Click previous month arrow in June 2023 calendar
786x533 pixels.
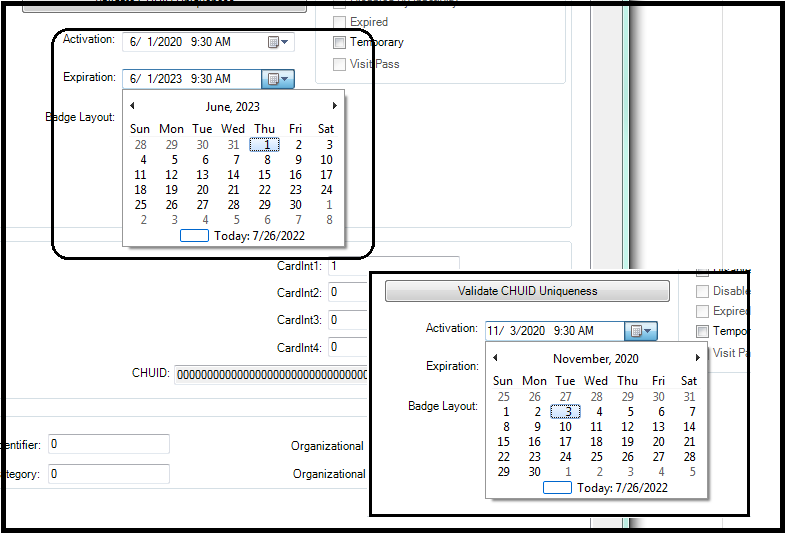coord(132,106)
